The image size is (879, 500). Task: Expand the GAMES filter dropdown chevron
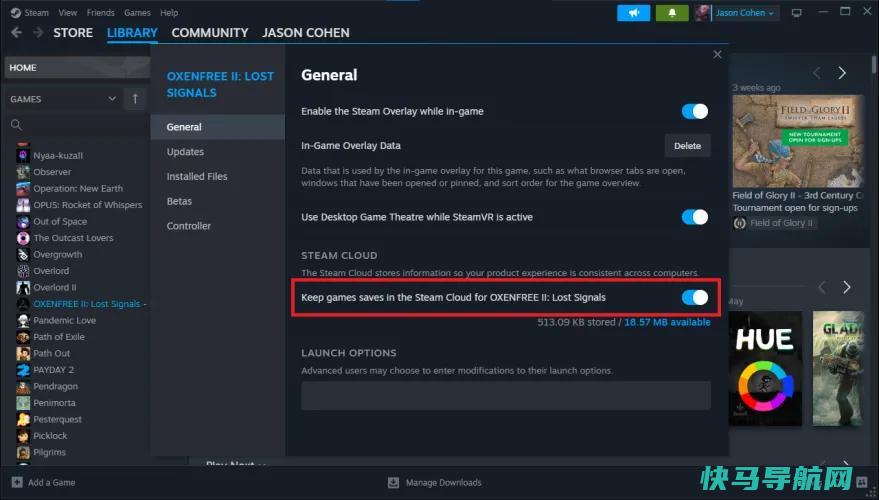coord(112,99)
